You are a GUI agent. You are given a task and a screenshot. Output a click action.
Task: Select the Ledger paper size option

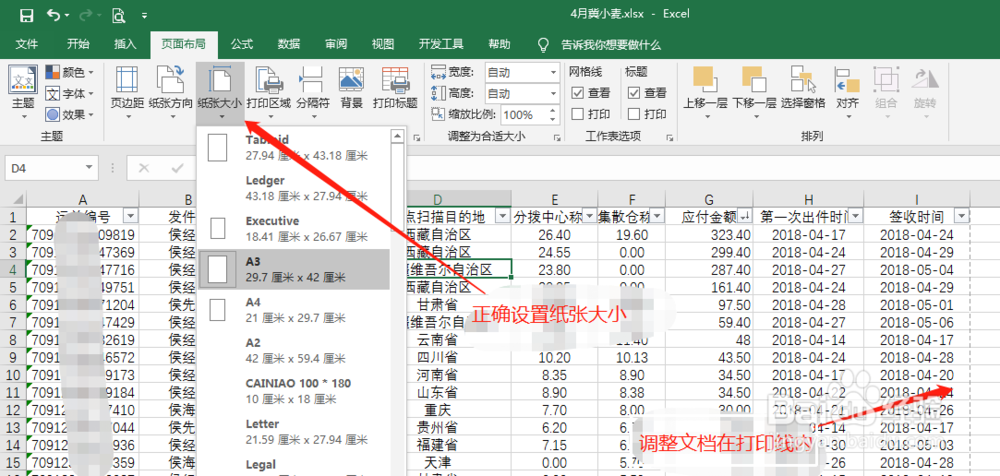pos(293,188)
